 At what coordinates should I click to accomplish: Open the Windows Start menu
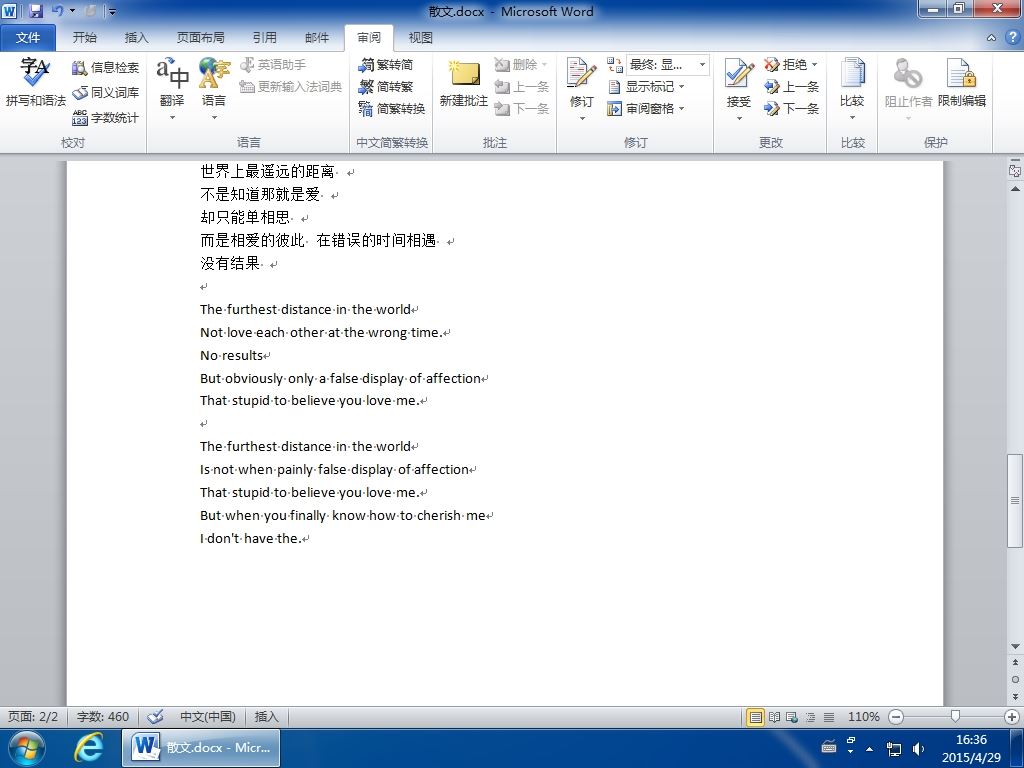[27, 747]
